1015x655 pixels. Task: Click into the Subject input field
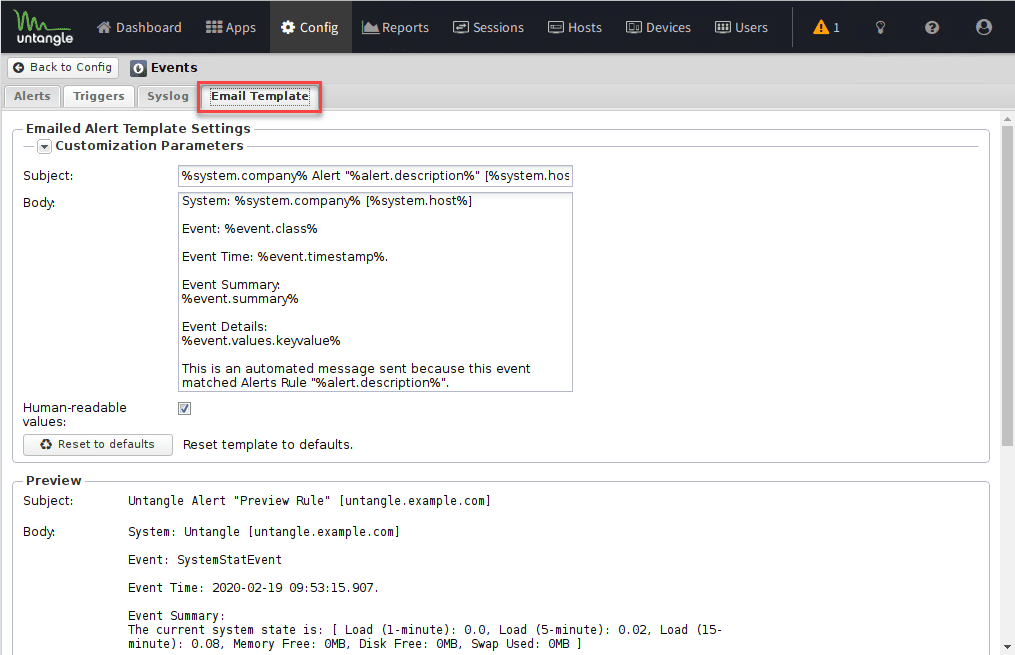point(375,176)
